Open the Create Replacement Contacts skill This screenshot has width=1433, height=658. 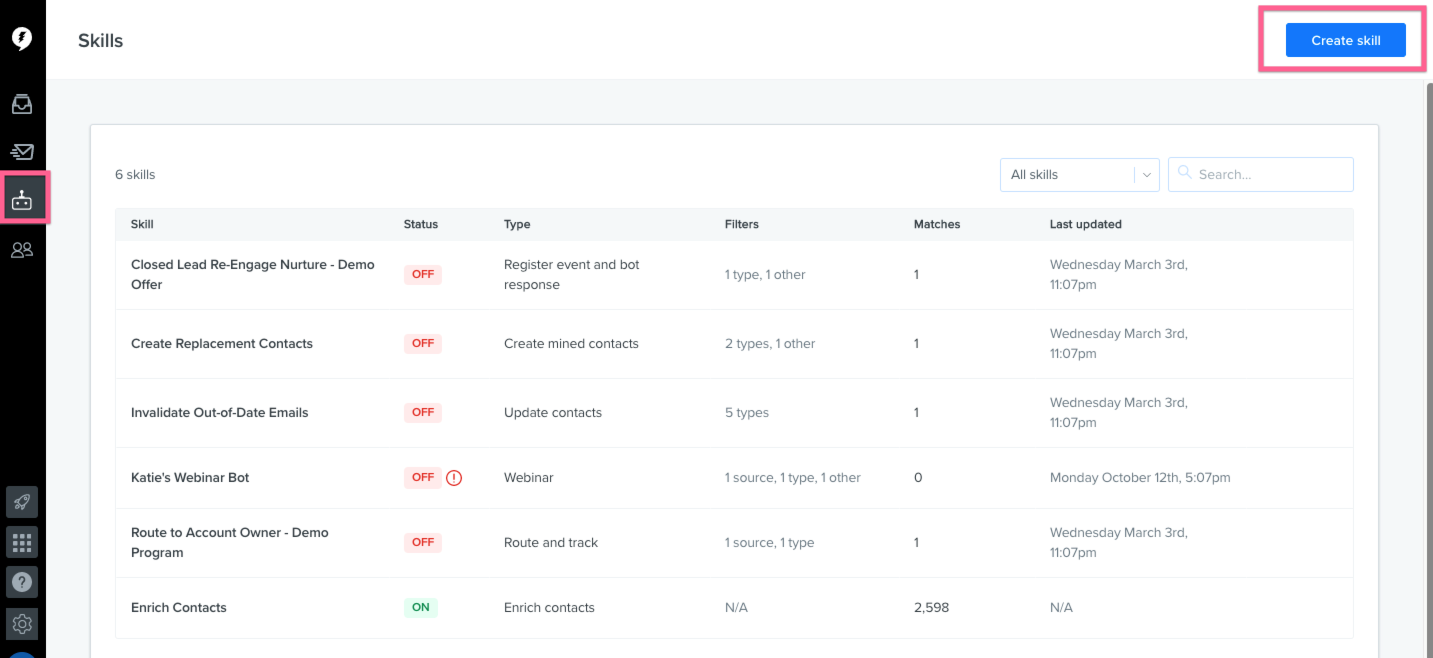[x=222, y=343]
